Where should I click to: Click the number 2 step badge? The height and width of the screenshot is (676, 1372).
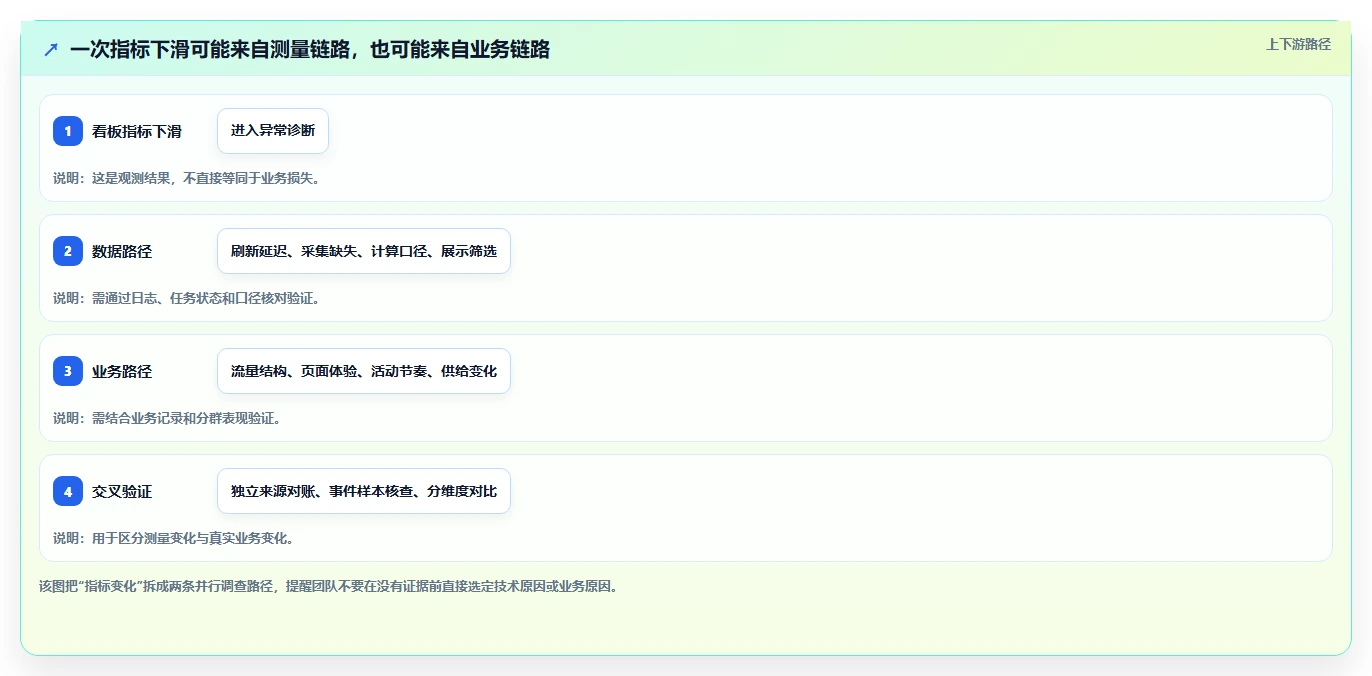coord(68,251)
